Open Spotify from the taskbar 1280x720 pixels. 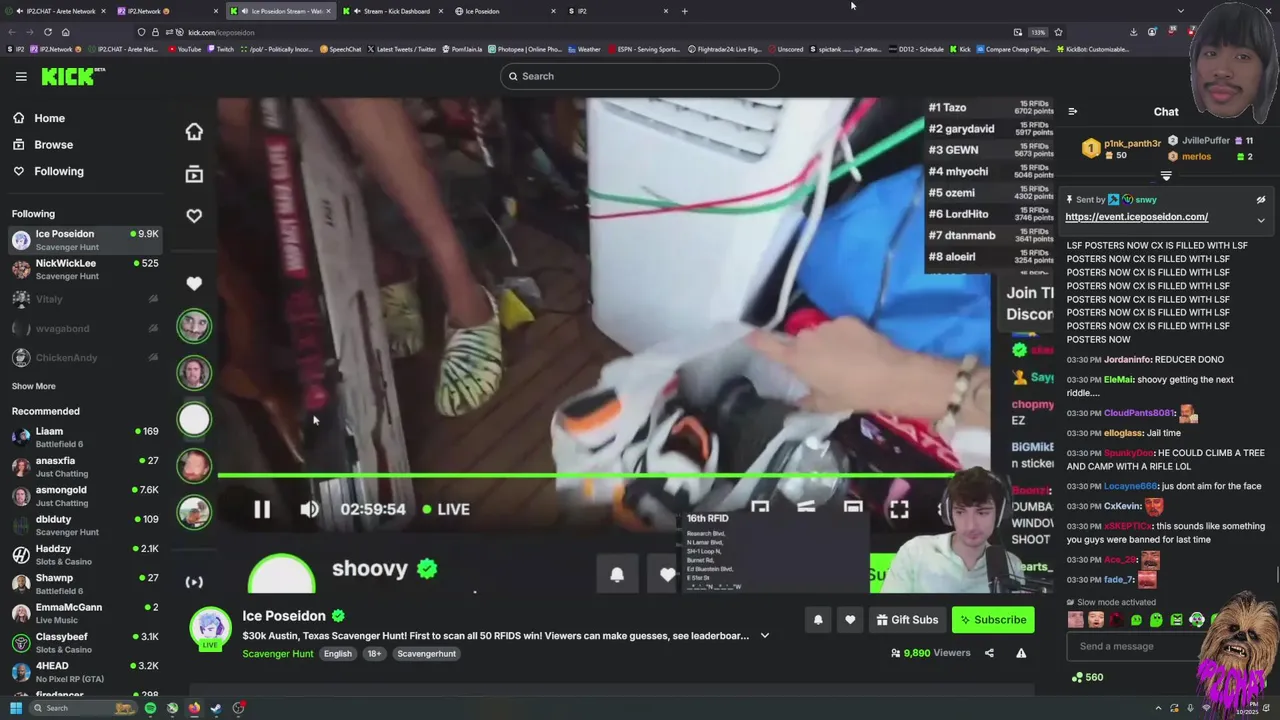[150, 708]
